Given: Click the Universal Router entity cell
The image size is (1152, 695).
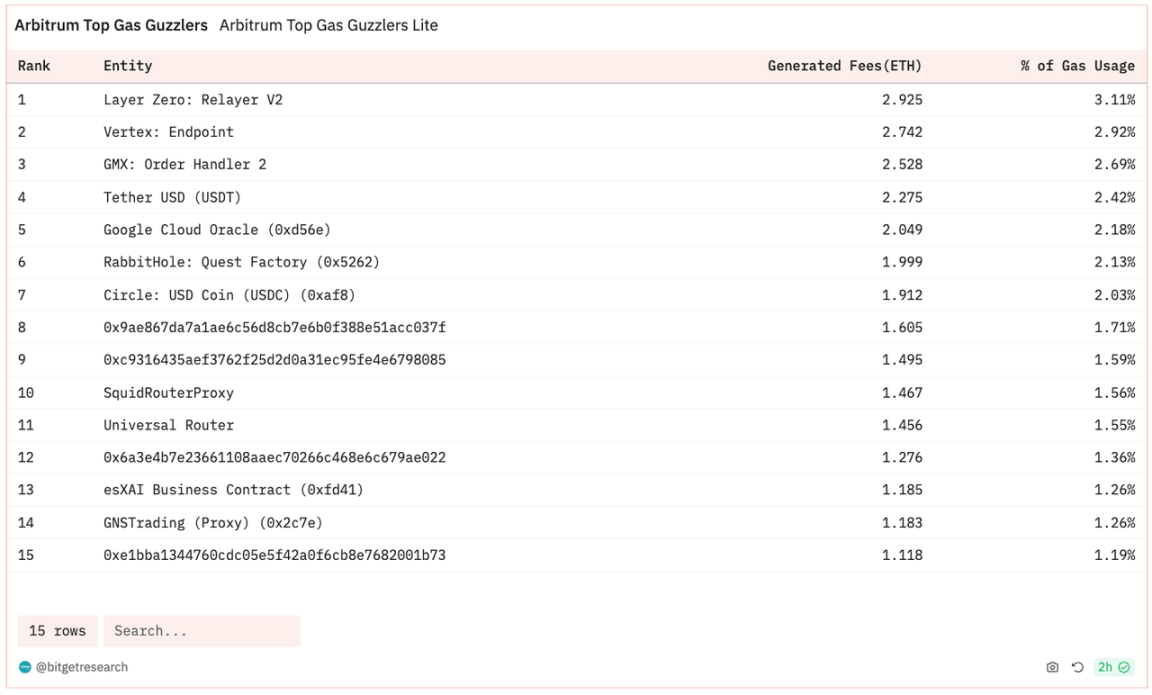Looking at the screenshot, I should point(168,425).
